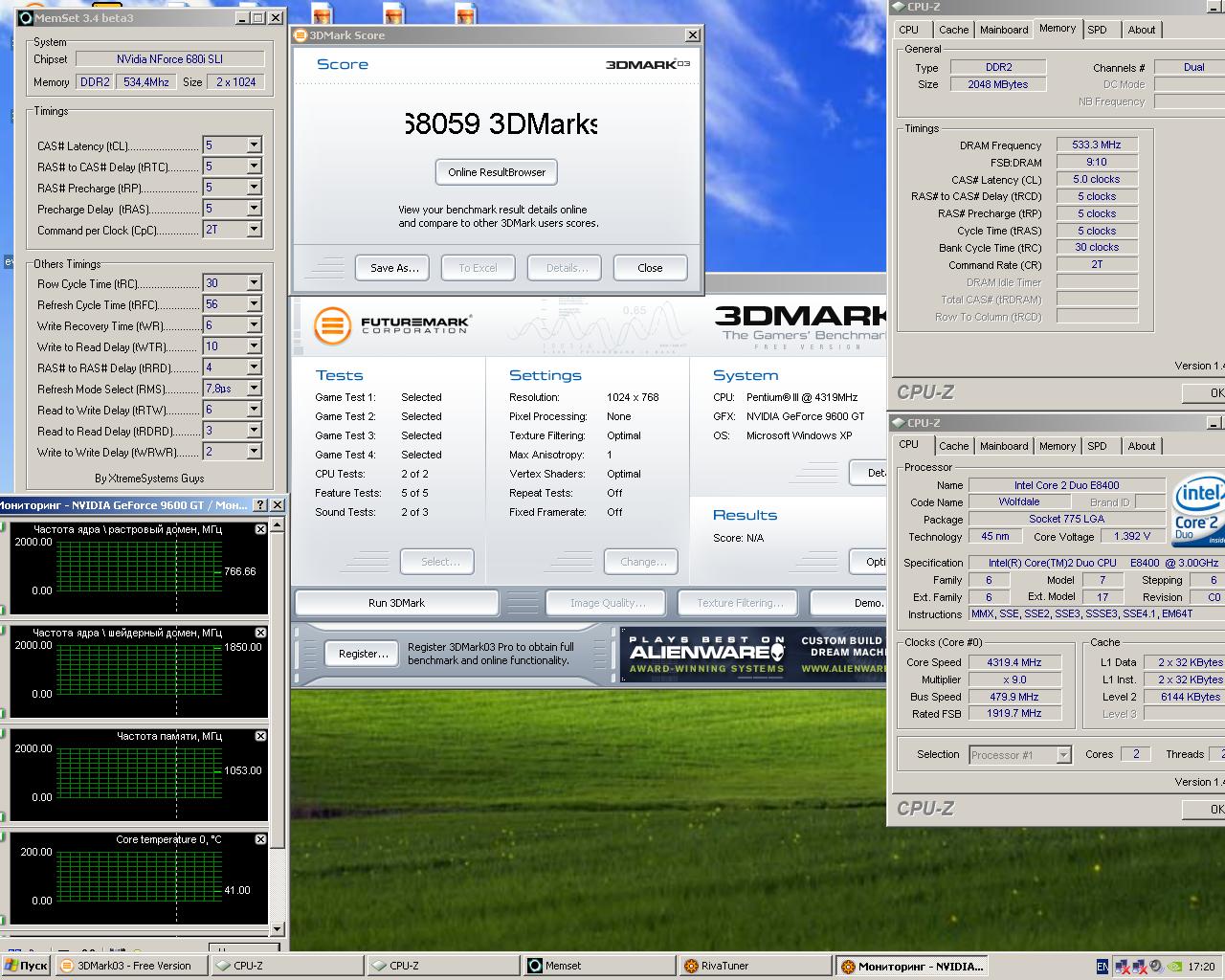Open Processor #1 selection dropdown in CPU-Z
The height and width of the screenshot is (980, 1225).
coord(1063,755)
